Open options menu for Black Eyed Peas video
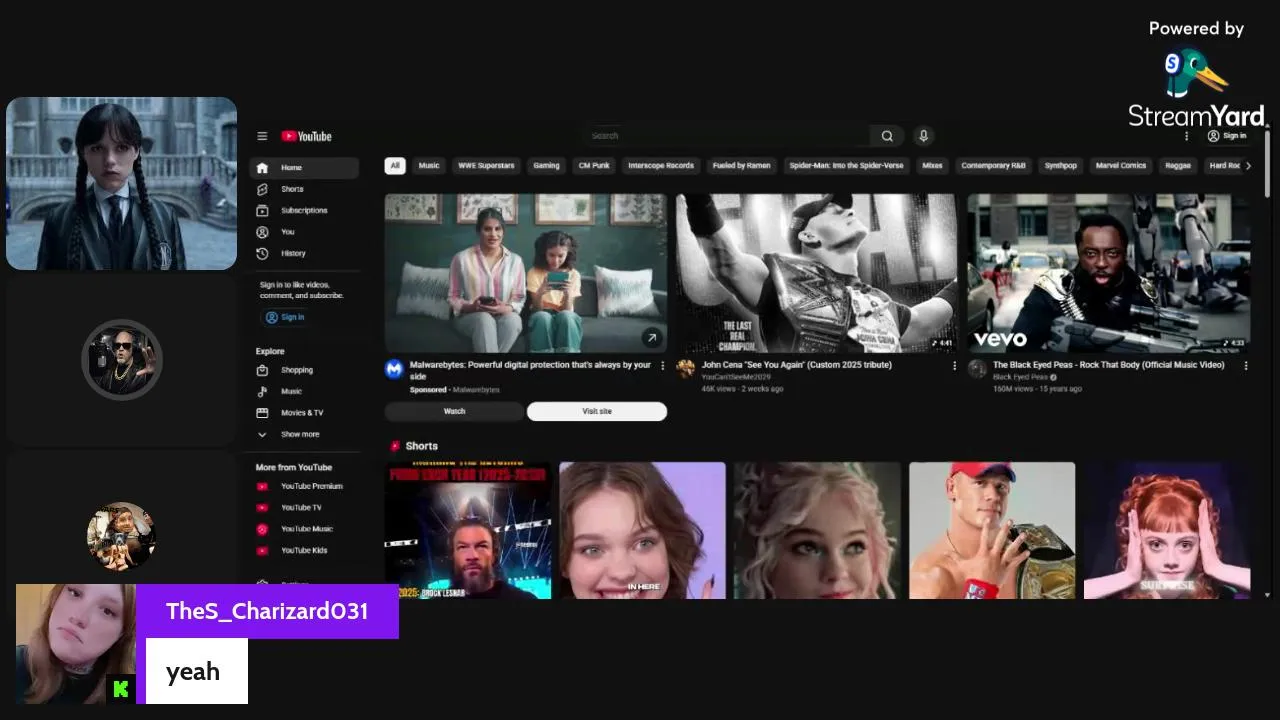Viewport: 1280px width, 720px height. (1246, 366)
